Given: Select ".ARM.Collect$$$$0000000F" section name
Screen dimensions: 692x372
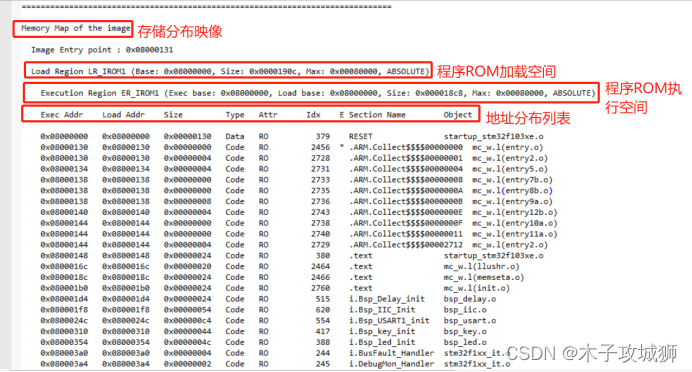Looking at the screenshot, I should (406, 223).
